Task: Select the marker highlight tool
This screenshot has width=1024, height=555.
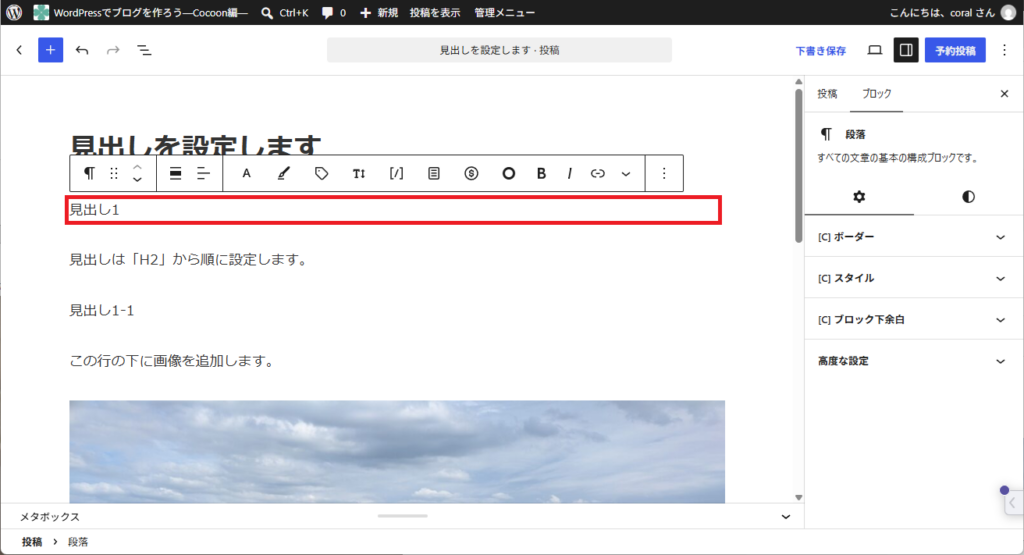Action: click(x=283, y=173)
